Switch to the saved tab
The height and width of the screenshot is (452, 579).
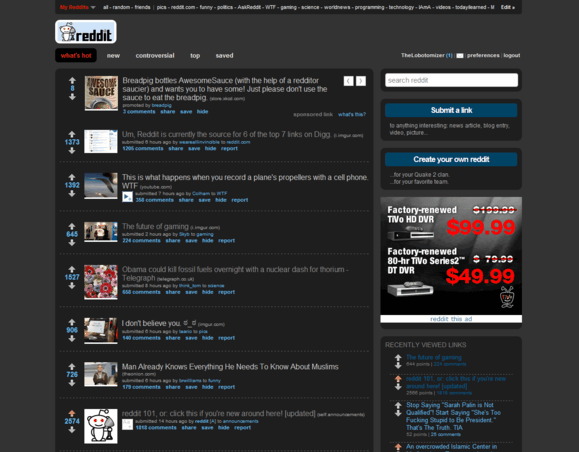pyautogui.click(x=225, y=56)
